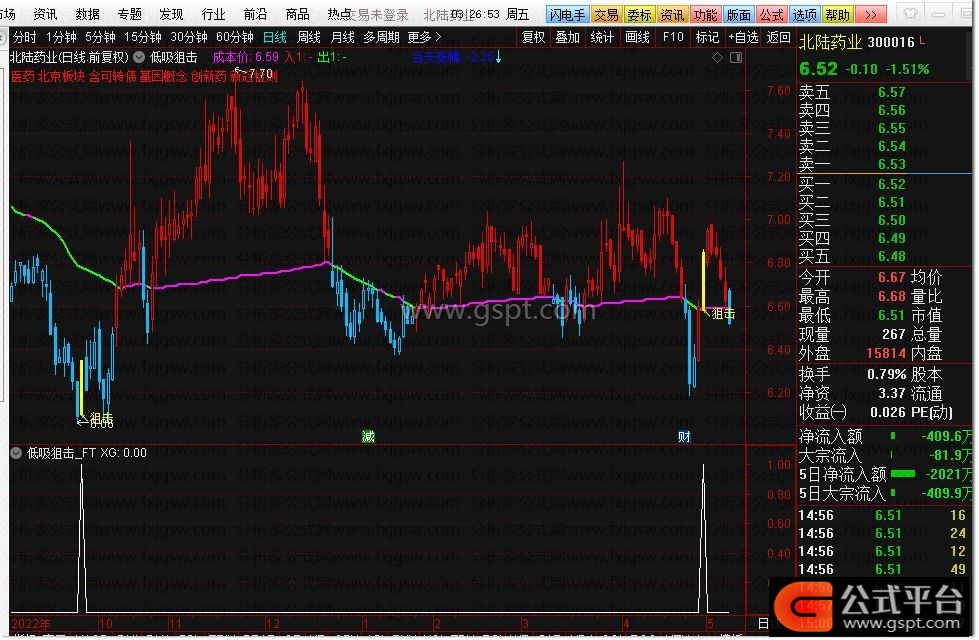
Task: Open the 版面 layout button
Action: click(x=738, y=14)
